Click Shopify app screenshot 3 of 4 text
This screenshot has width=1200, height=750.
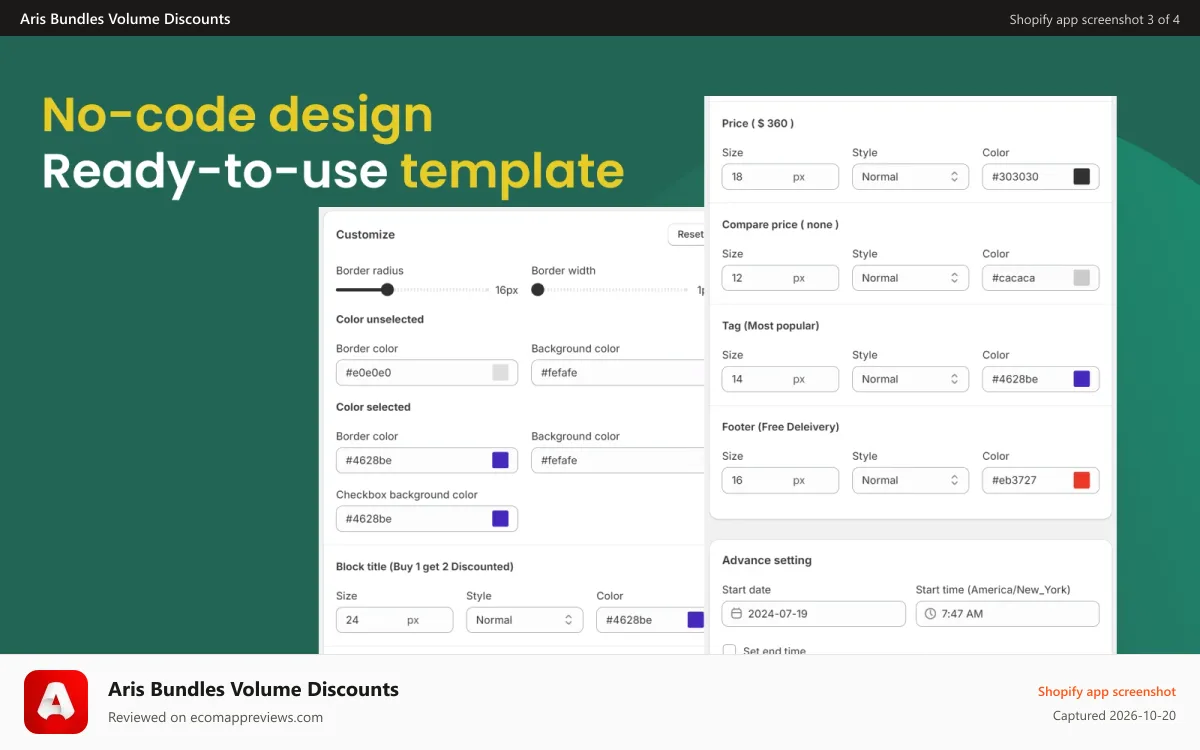1095,19
